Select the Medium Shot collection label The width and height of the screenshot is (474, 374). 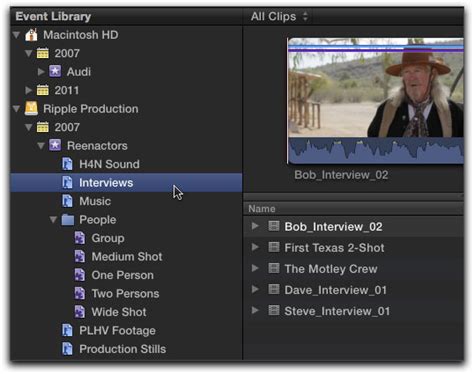pyautogui.click(x=127, y=256)
